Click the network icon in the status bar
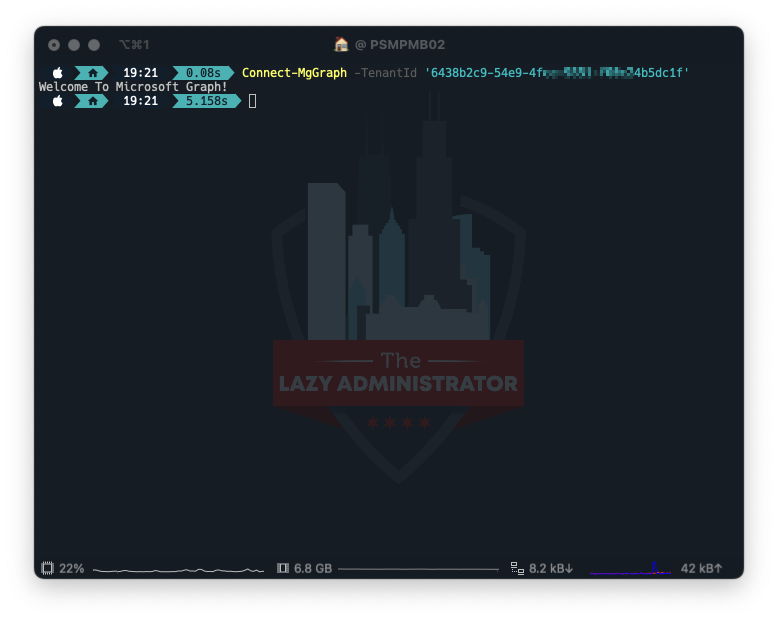 click(x=518, y=568)
